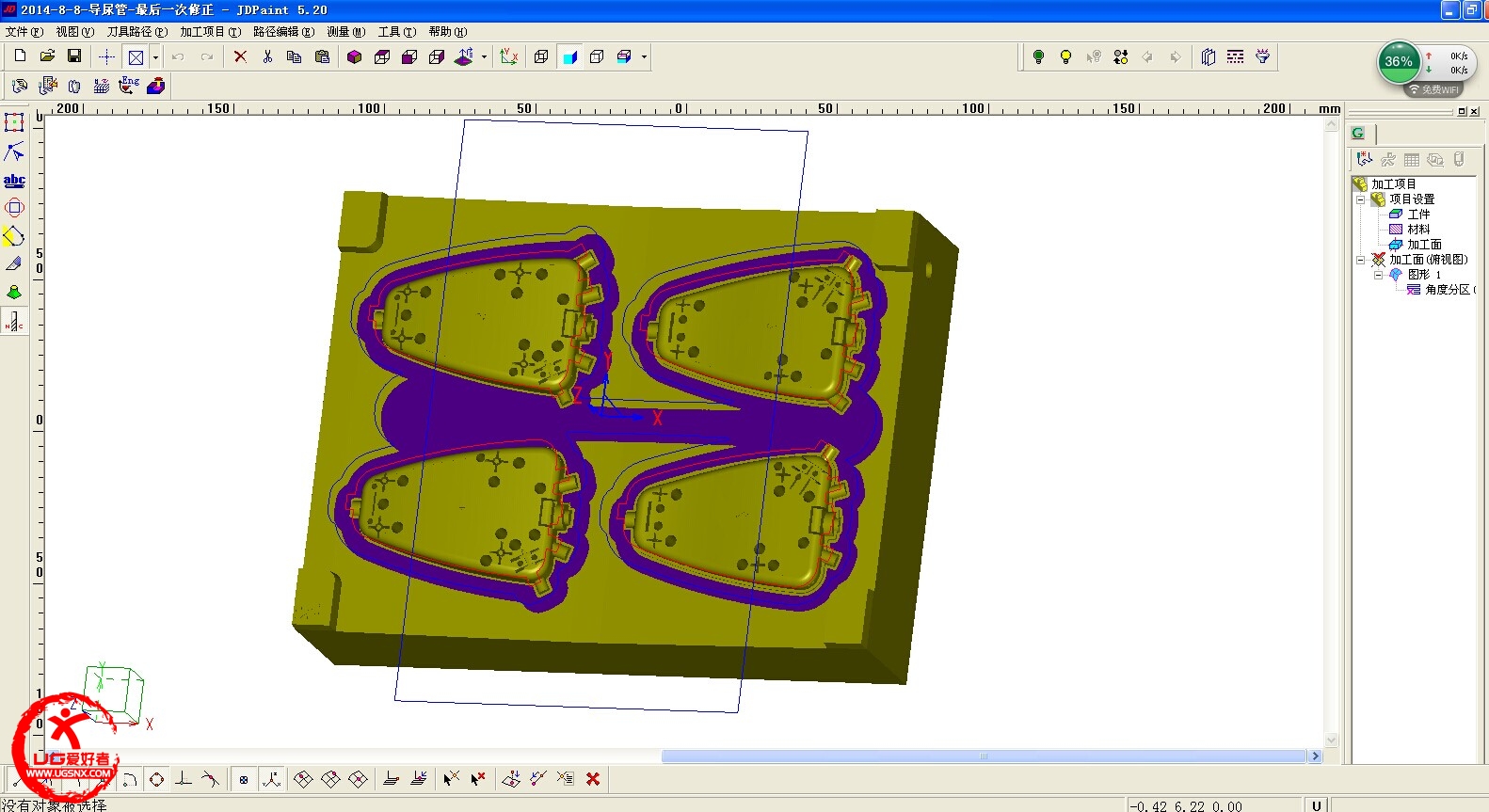This screenshot has height=812, width=1489.
Task: Open the dropdown arrow beside the boxed X button
Action: pyautogui.click(x=155, y=57)
